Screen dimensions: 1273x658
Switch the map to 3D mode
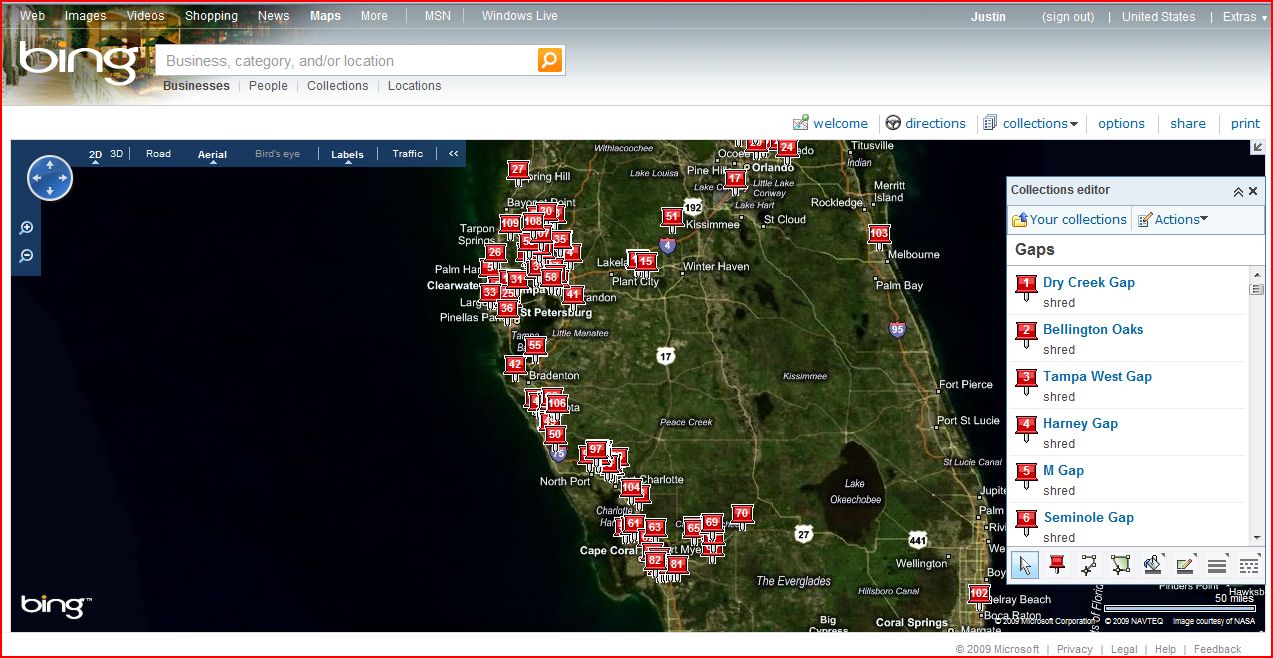tap(116, 154)
